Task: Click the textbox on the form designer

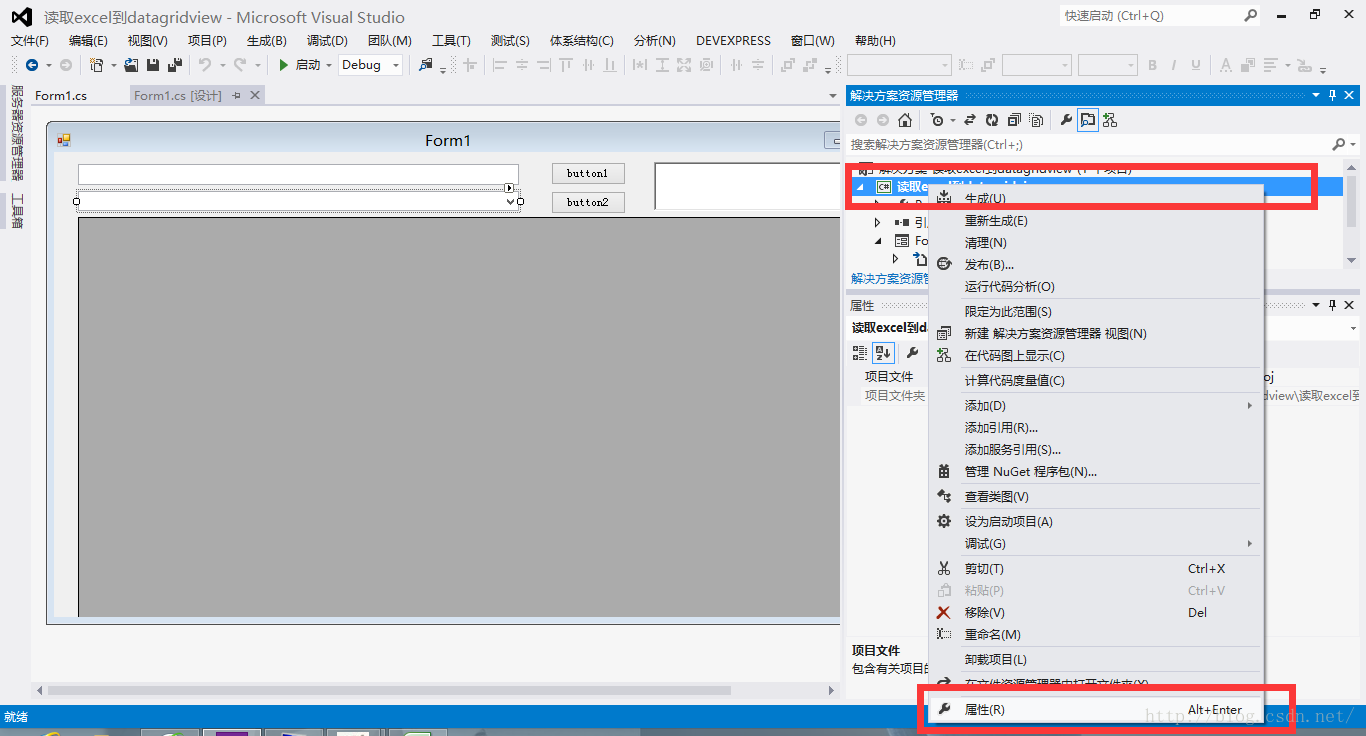Action: coord(298,174)
